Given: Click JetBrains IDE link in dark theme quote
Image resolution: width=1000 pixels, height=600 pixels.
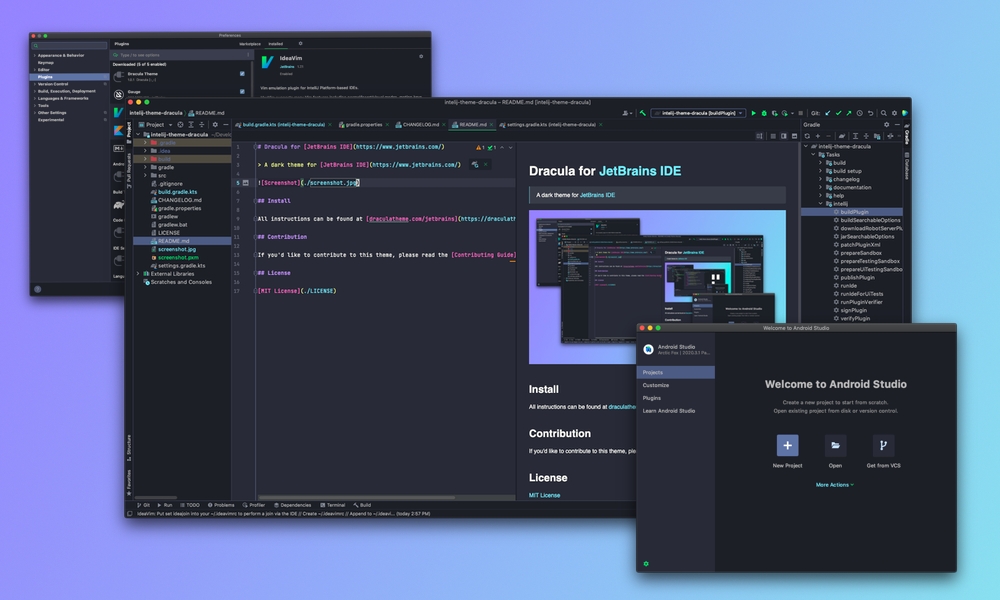Looking at the screenshot, I should [597, 195].
